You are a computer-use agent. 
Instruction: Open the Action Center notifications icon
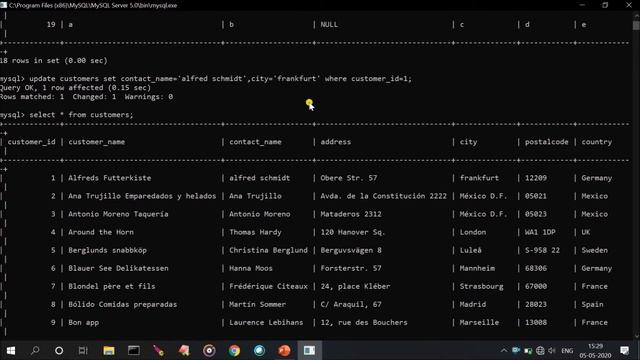(624, 350)
